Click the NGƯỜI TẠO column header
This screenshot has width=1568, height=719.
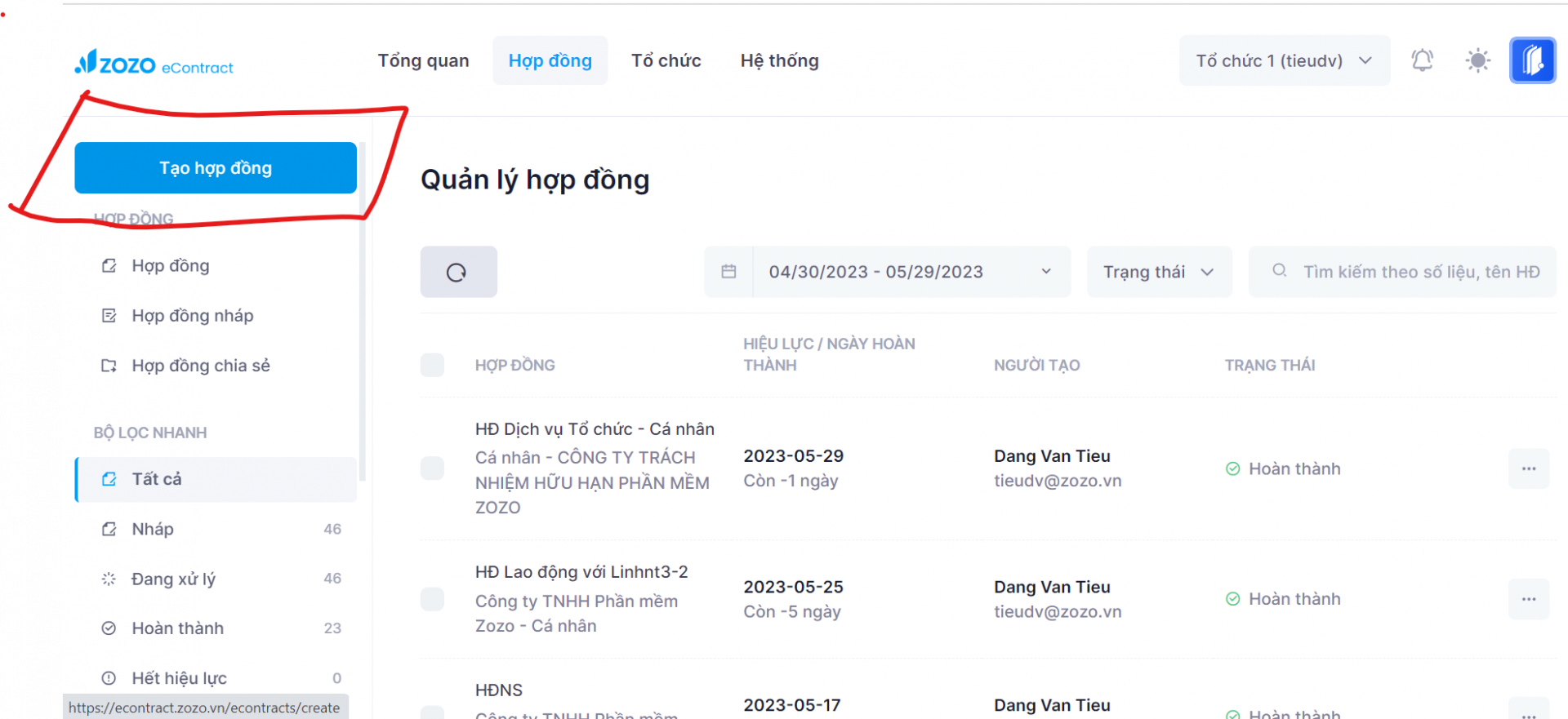pyautogui.click(x=1036, y=365)
